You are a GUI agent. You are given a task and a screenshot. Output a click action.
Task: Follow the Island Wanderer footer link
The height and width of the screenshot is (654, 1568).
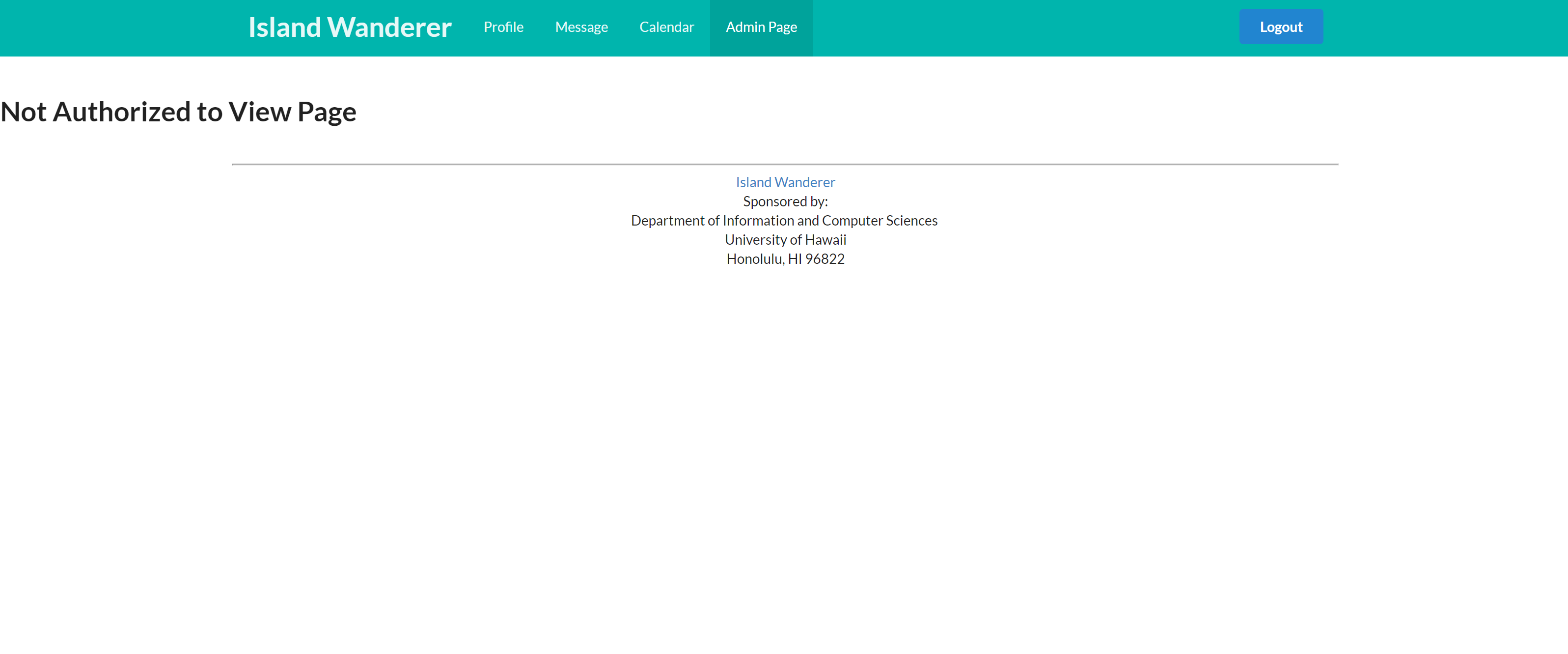(785, 182)
